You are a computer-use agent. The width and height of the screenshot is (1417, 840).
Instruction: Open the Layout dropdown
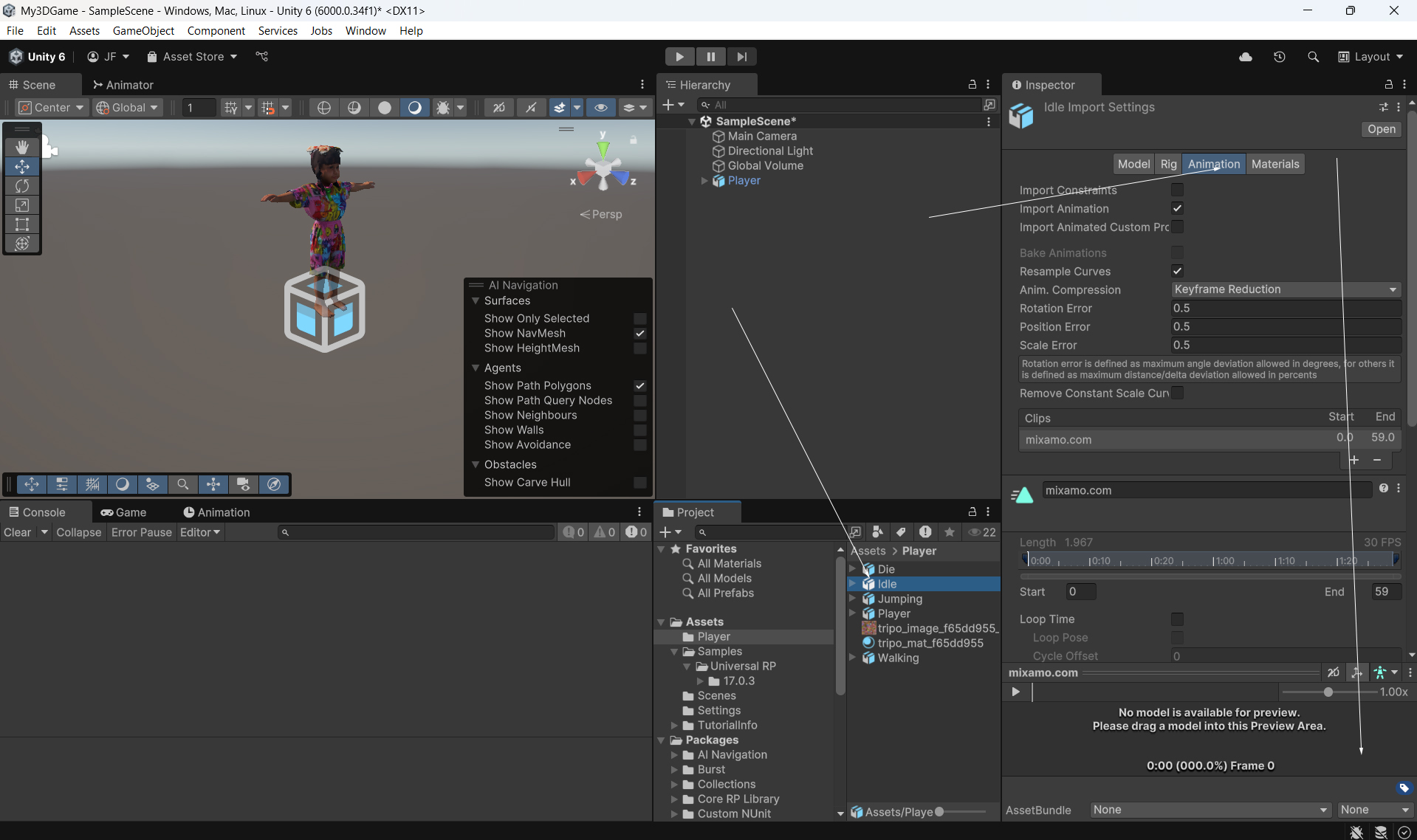click(1371, 57)
